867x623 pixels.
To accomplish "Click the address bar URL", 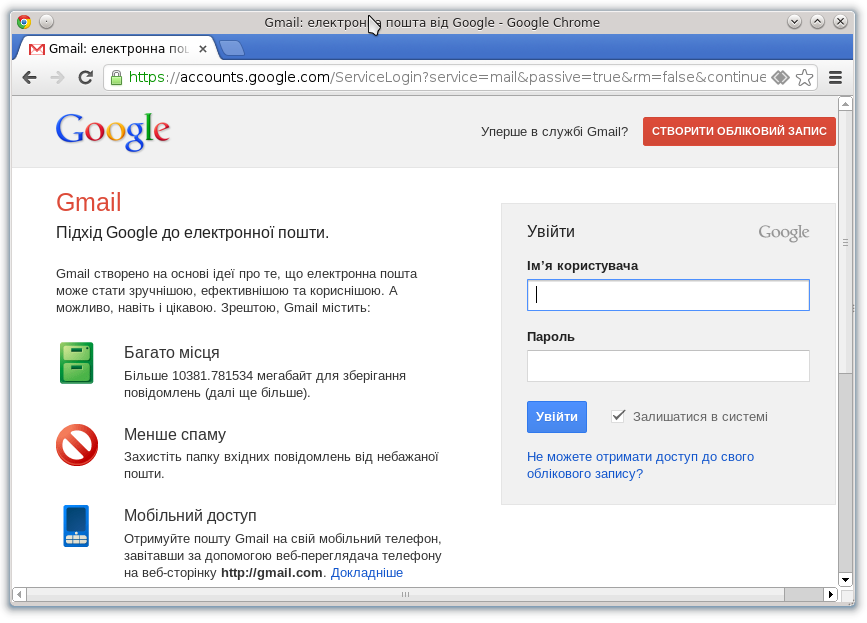I will pos(447,77).
